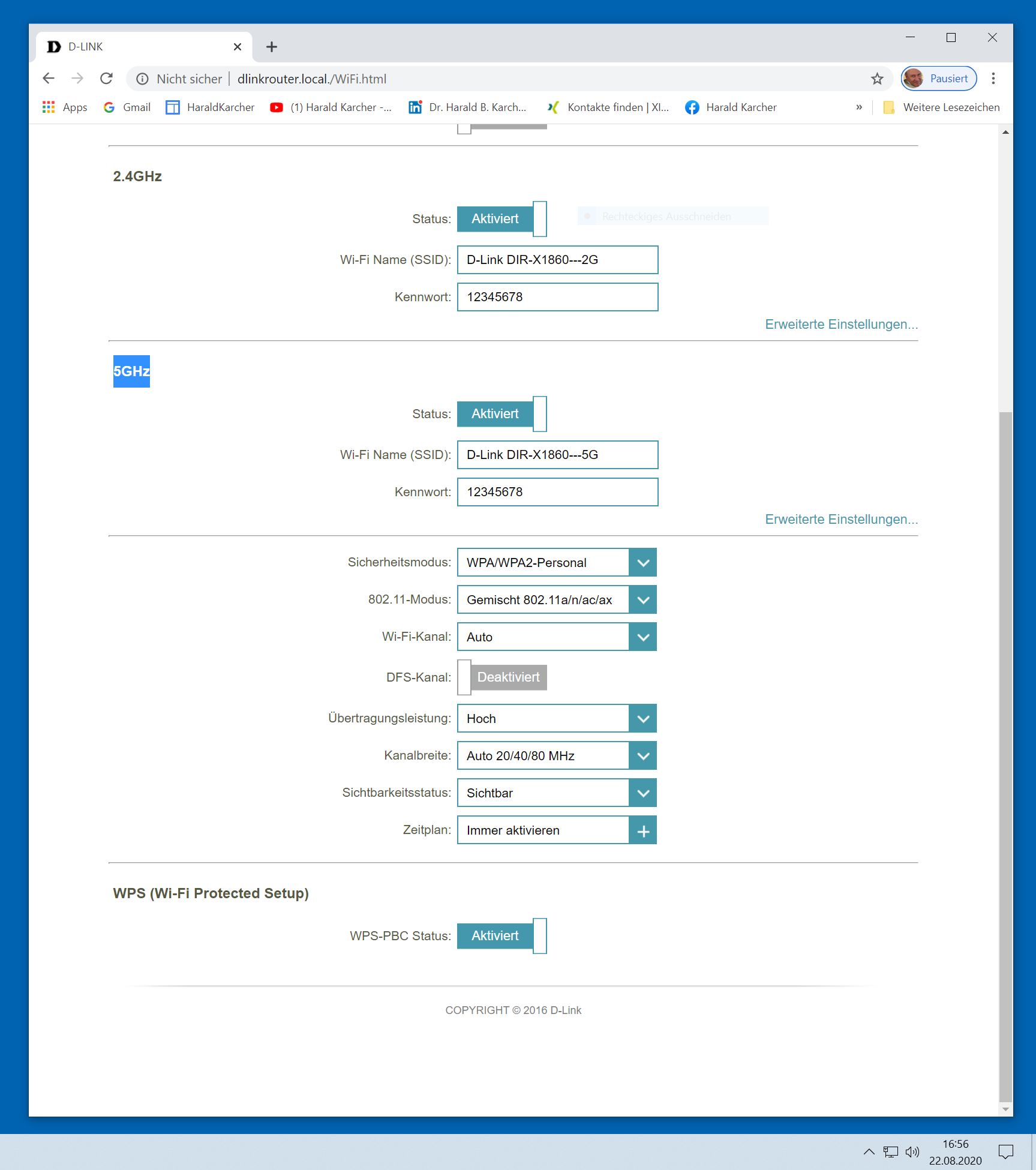The image size is (1036, 1170).
Task: Open the Wi-Fi-Kanal dropdown
Action: click(x=557, y=637)
